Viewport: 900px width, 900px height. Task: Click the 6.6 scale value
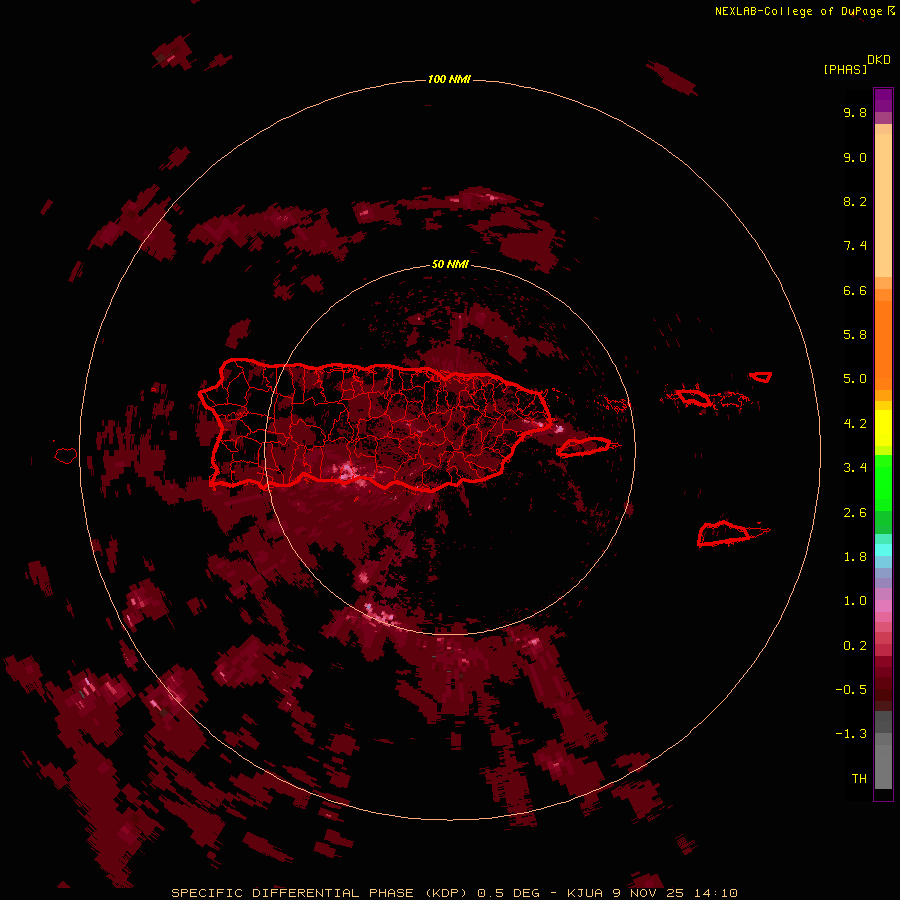(x=855, y=290)
